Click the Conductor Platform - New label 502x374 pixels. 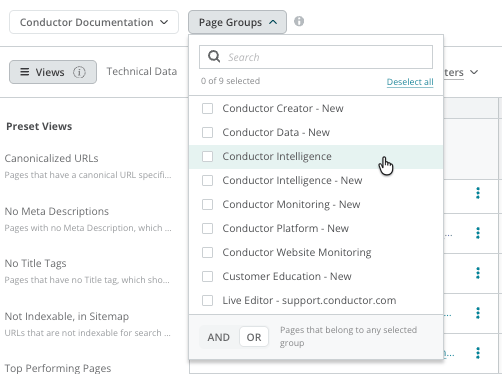(286, 228)
